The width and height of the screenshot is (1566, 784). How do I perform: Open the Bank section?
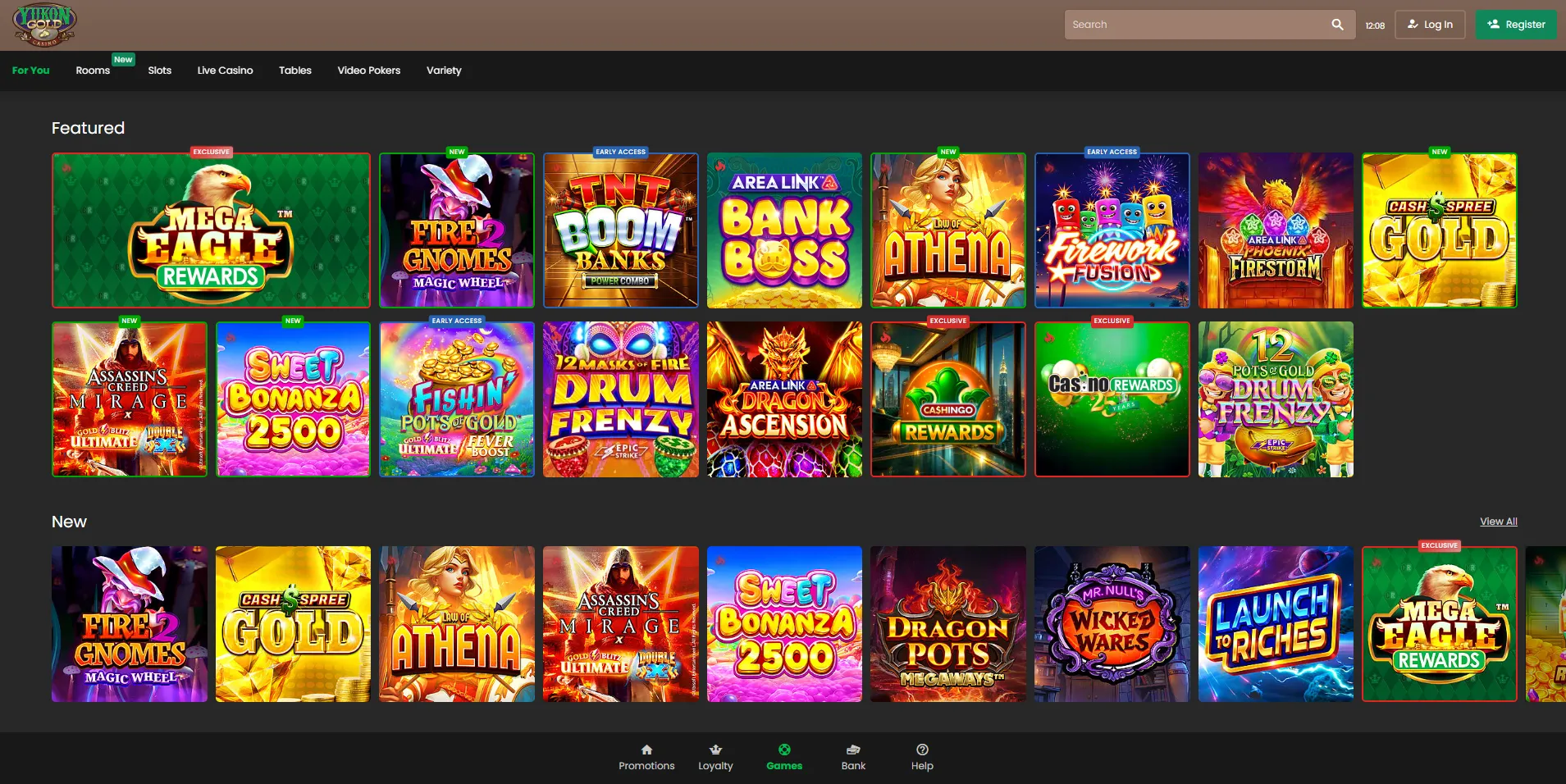point(853,758)
